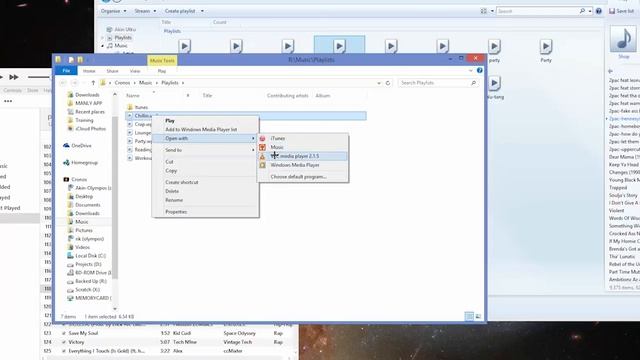Click the Shop music note icon
Image resolution: width=640 pixels, height=360 pixels.
(623, 39)
